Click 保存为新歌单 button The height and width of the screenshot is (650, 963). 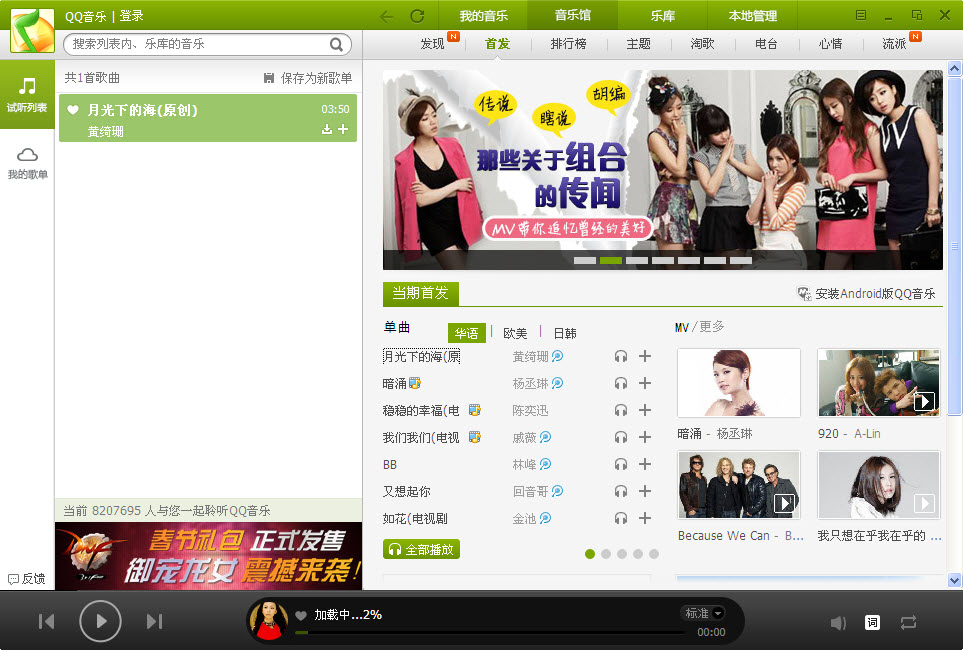pos(308,78)
